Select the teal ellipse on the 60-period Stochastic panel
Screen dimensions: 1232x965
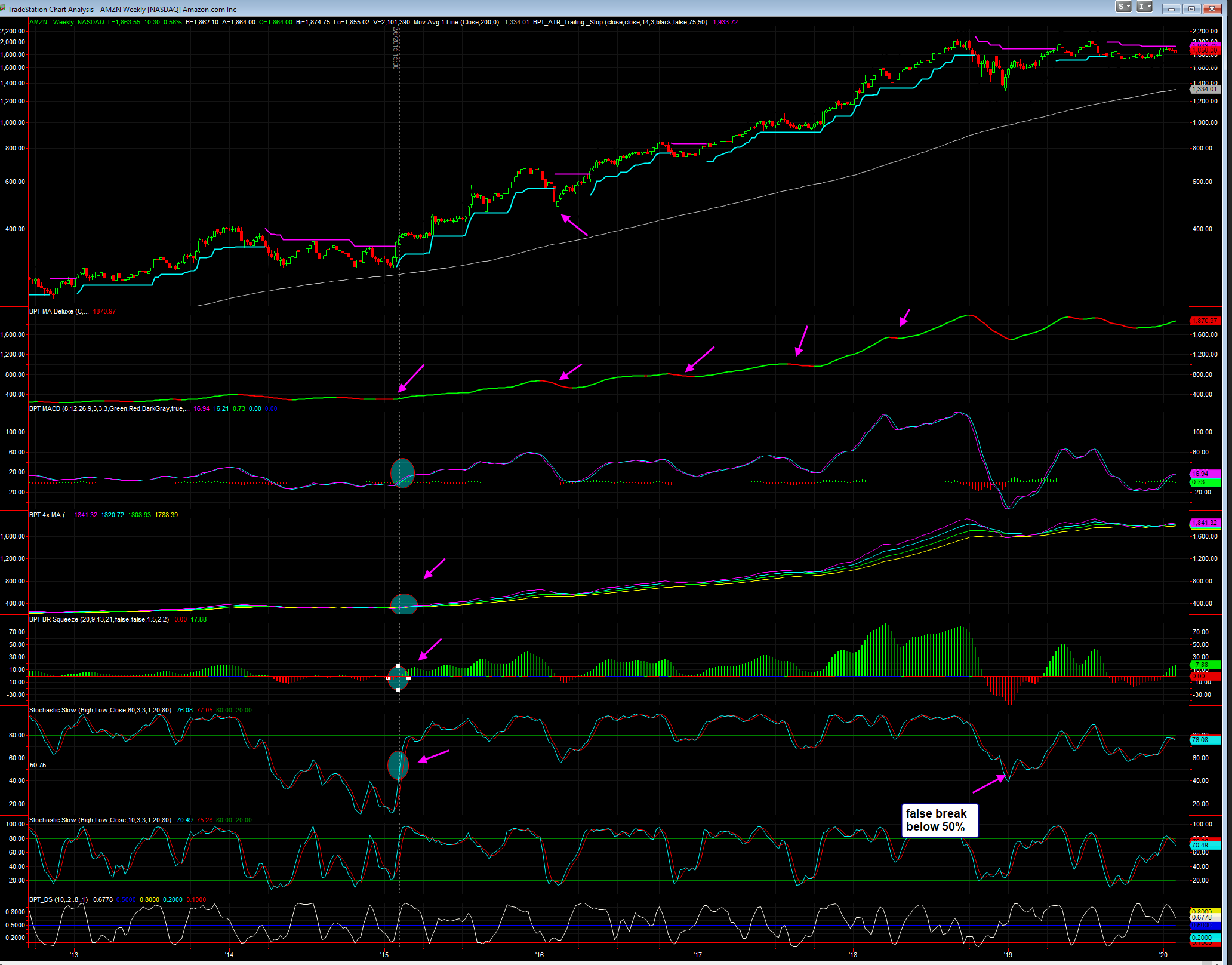click(x=398, y=765)
